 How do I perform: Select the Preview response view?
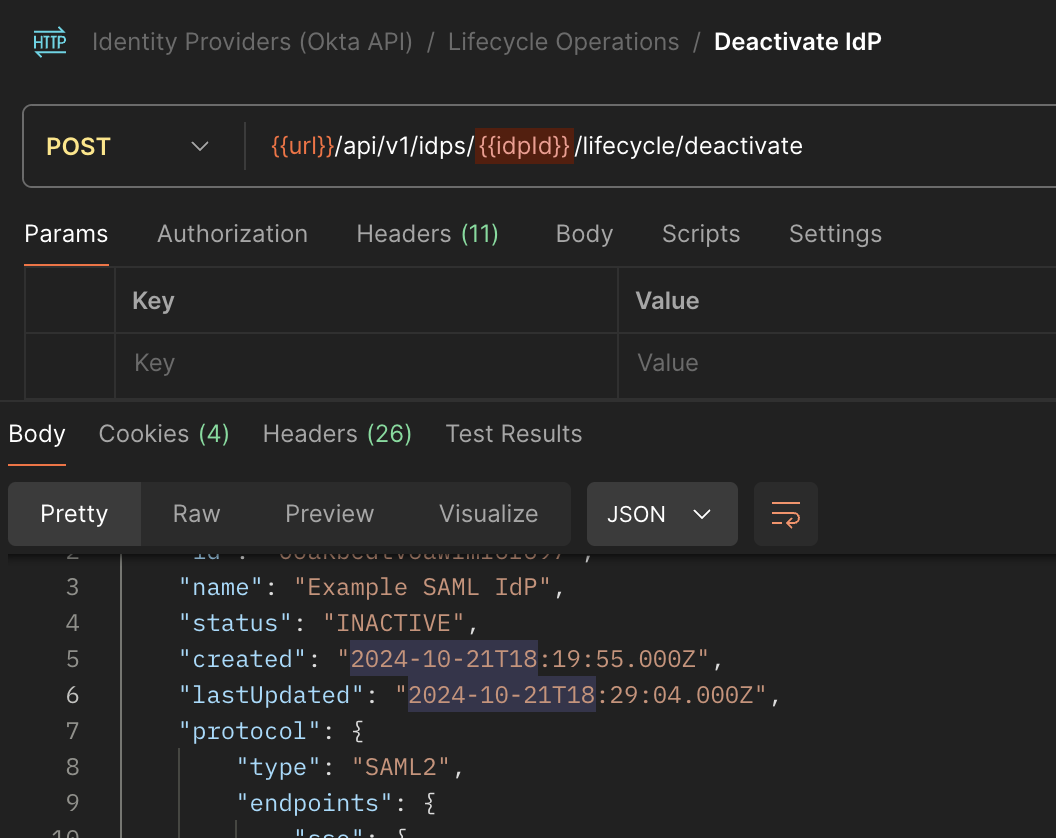point(329,514)
